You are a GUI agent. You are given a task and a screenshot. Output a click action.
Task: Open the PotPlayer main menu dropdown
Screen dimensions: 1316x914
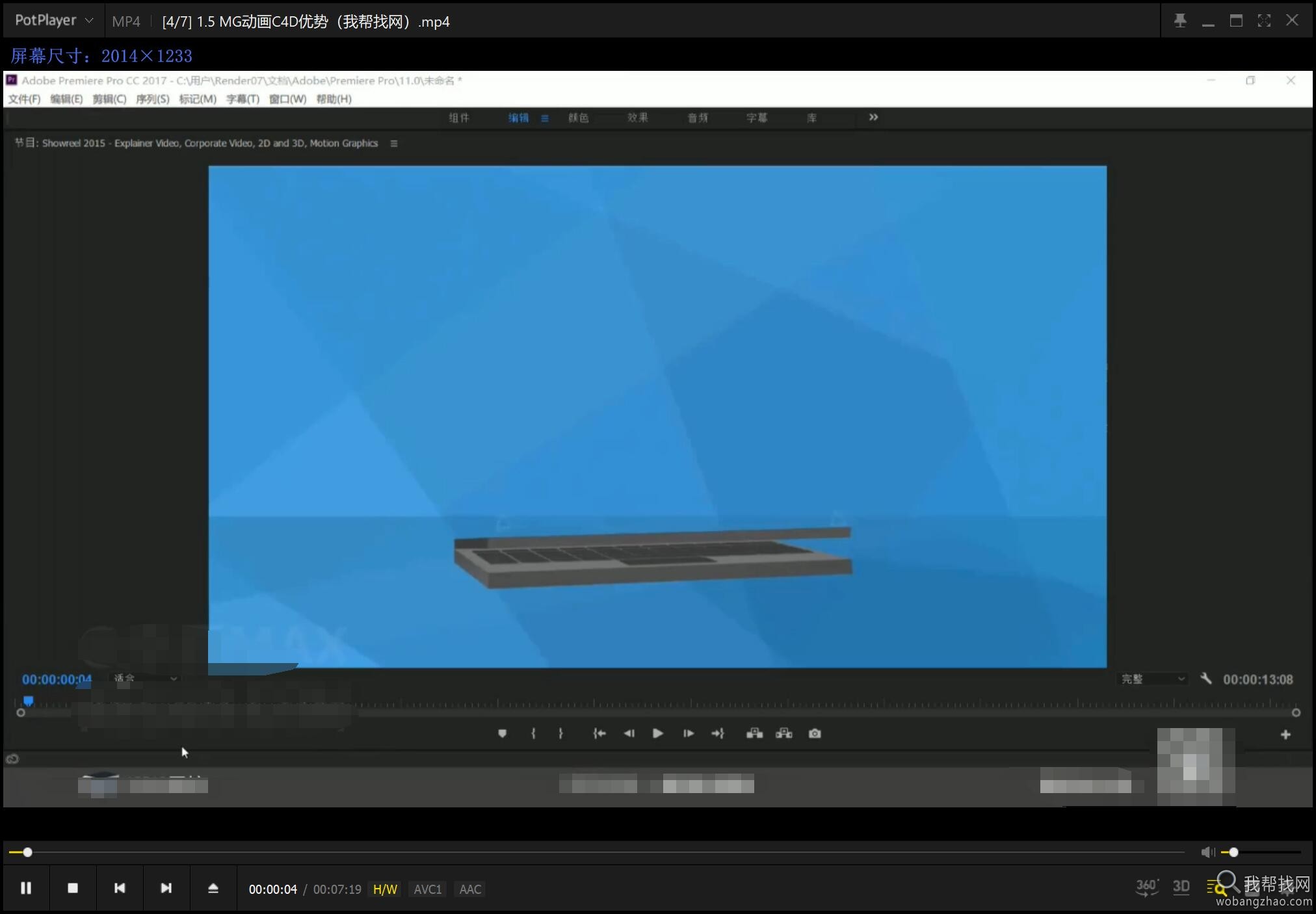coord(54,20)
